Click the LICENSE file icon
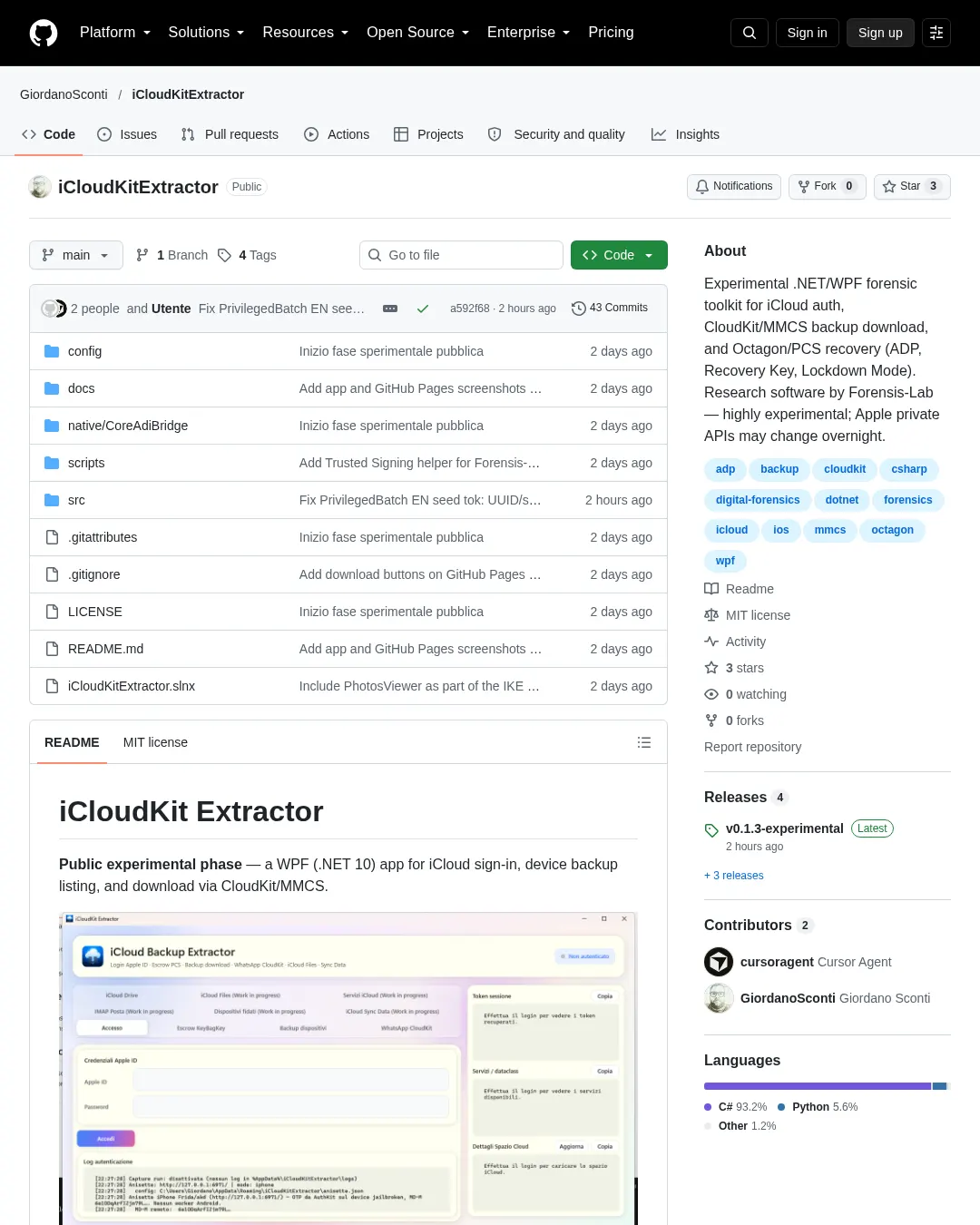980x1225 pixels. [x=52, y=612]
